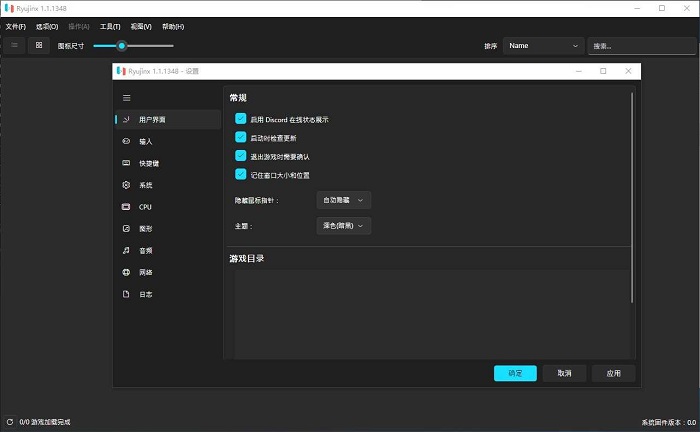Switch main window to grid view
The width and height of the screenshot is (700, 432).
coord(39,45)
